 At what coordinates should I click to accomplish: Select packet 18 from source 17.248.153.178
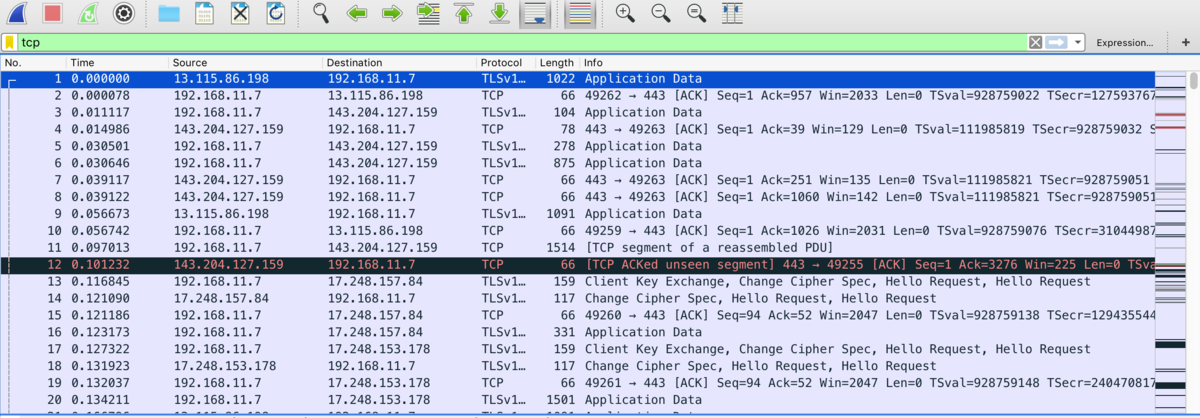tap(577, 366)
